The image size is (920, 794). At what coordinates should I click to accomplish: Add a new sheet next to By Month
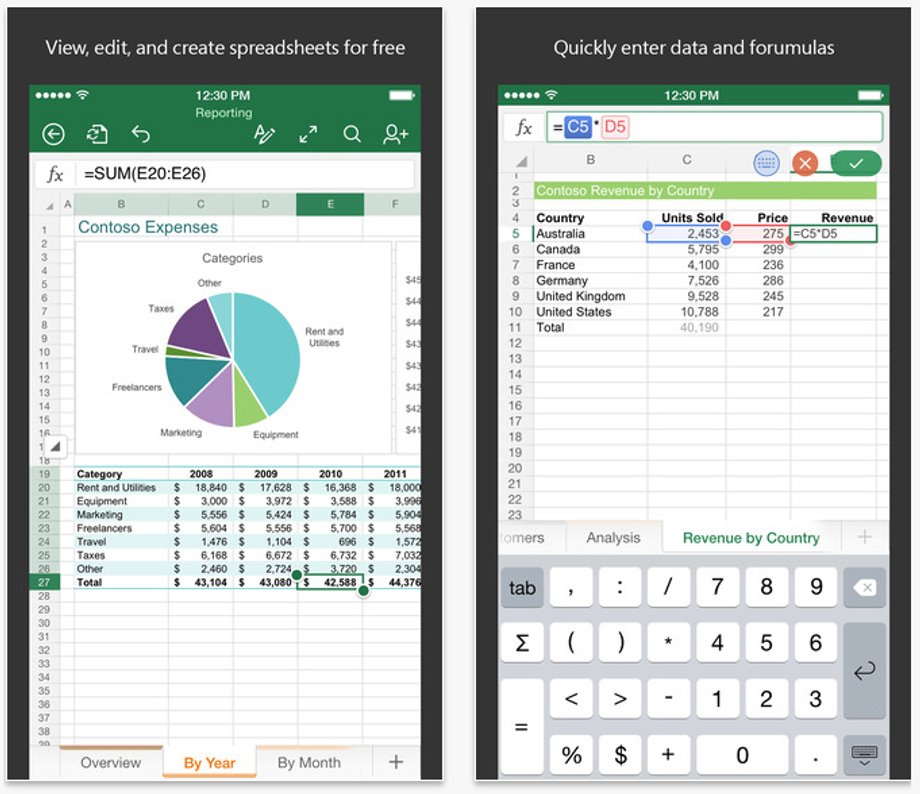[x=396, y=762]
